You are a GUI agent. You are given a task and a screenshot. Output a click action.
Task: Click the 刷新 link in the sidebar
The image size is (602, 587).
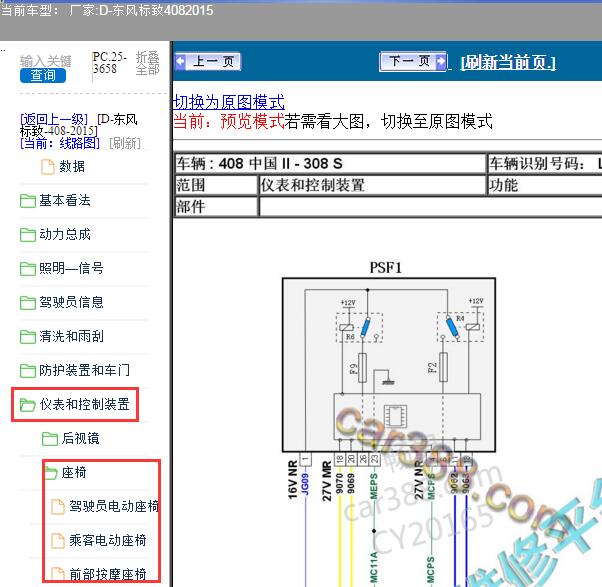125,144
